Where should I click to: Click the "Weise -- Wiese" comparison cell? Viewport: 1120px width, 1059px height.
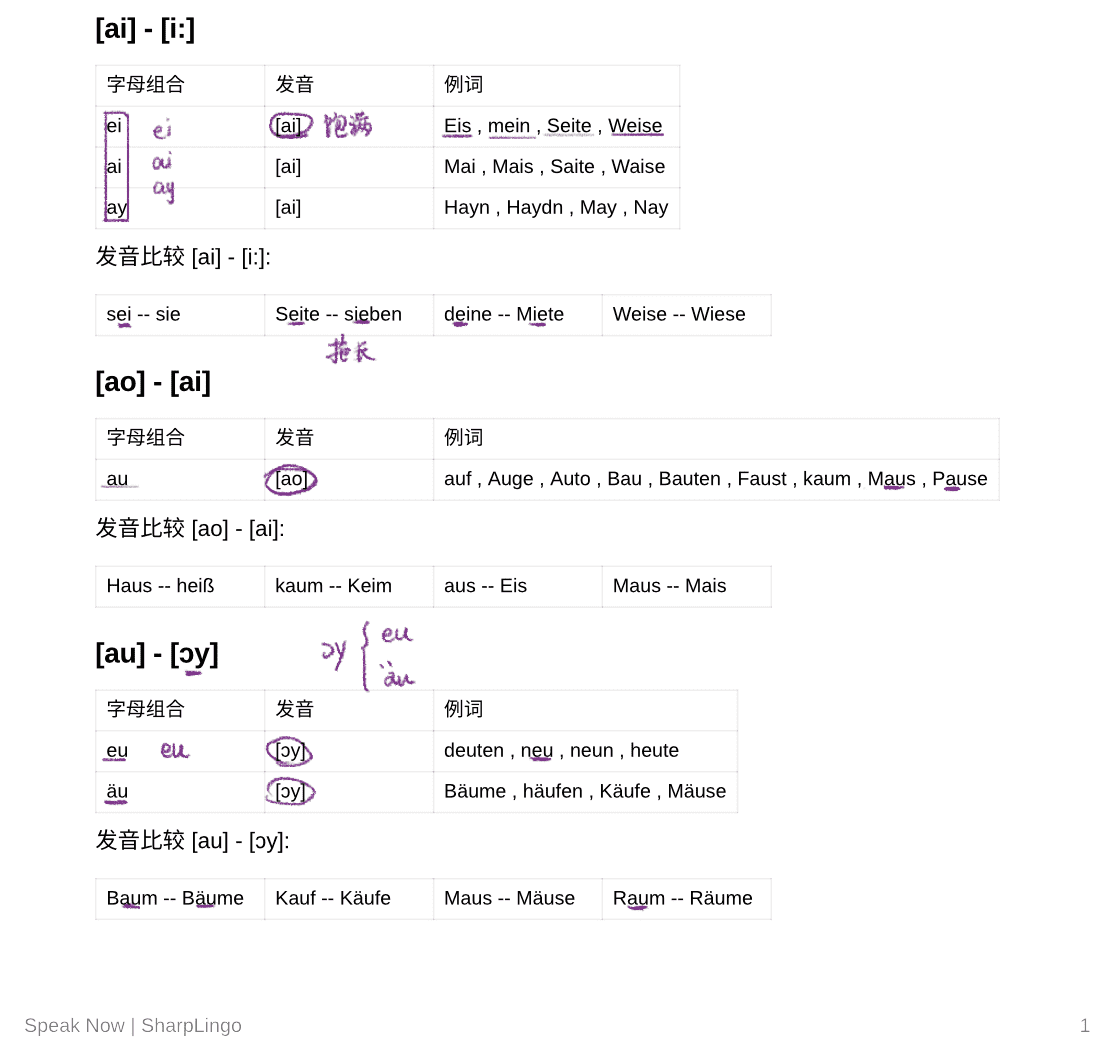point(679,315)
